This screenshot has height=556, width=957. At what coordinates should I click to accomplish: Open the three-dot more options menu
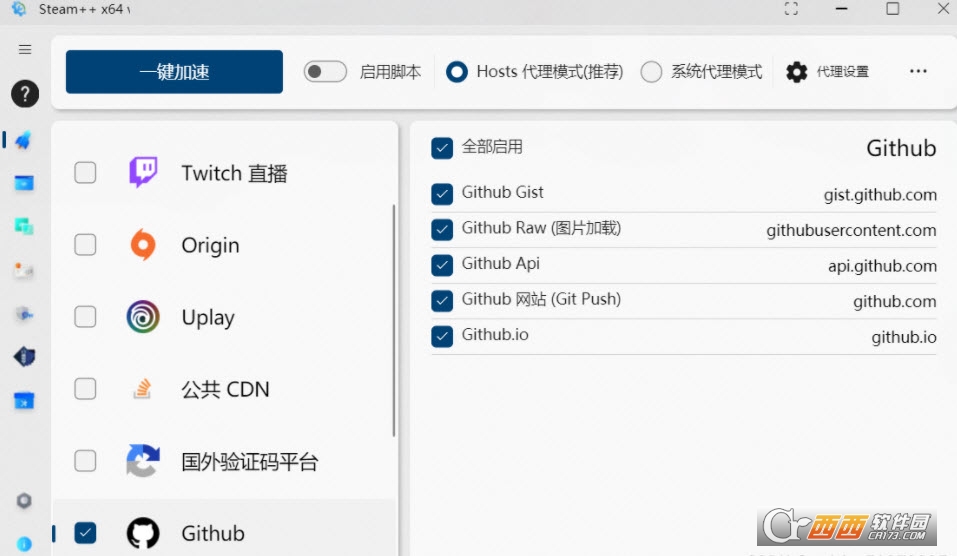click(918, 71)
